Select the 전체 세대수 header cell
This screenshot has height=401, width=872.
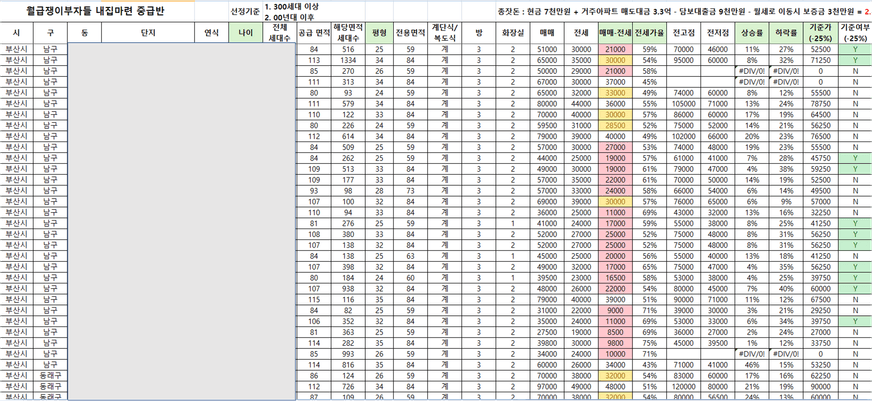tap(279, 33)
